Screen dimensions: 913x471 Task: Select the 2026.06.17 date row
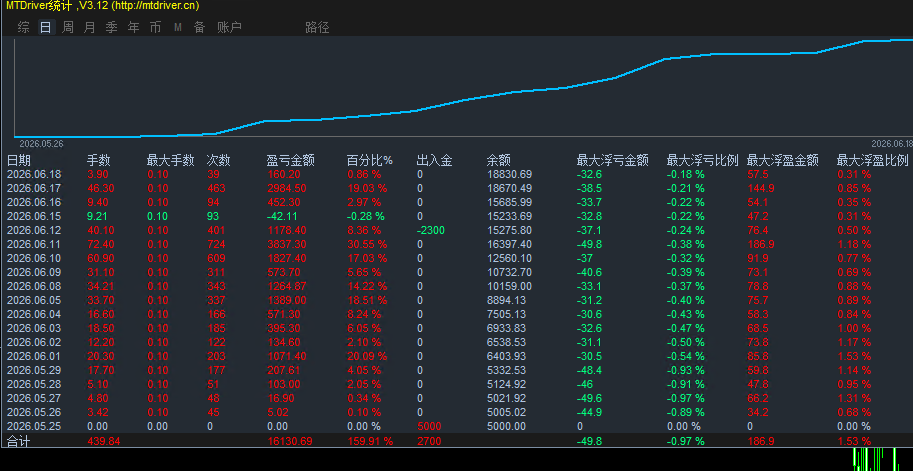tap(34, 189)
